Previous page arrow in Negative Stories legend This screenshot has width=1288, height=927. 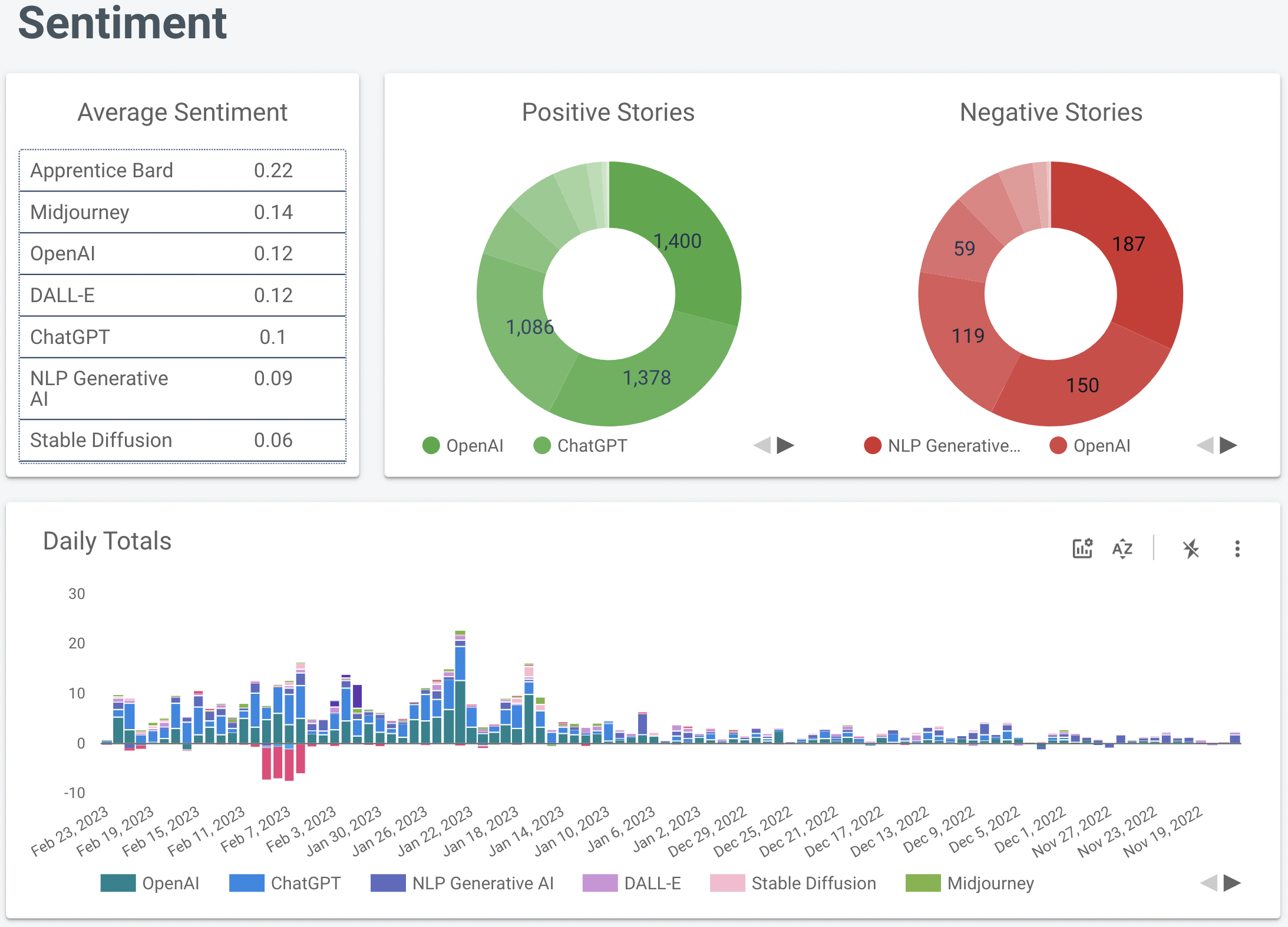pyautogui.click(x=1205, y=445)
